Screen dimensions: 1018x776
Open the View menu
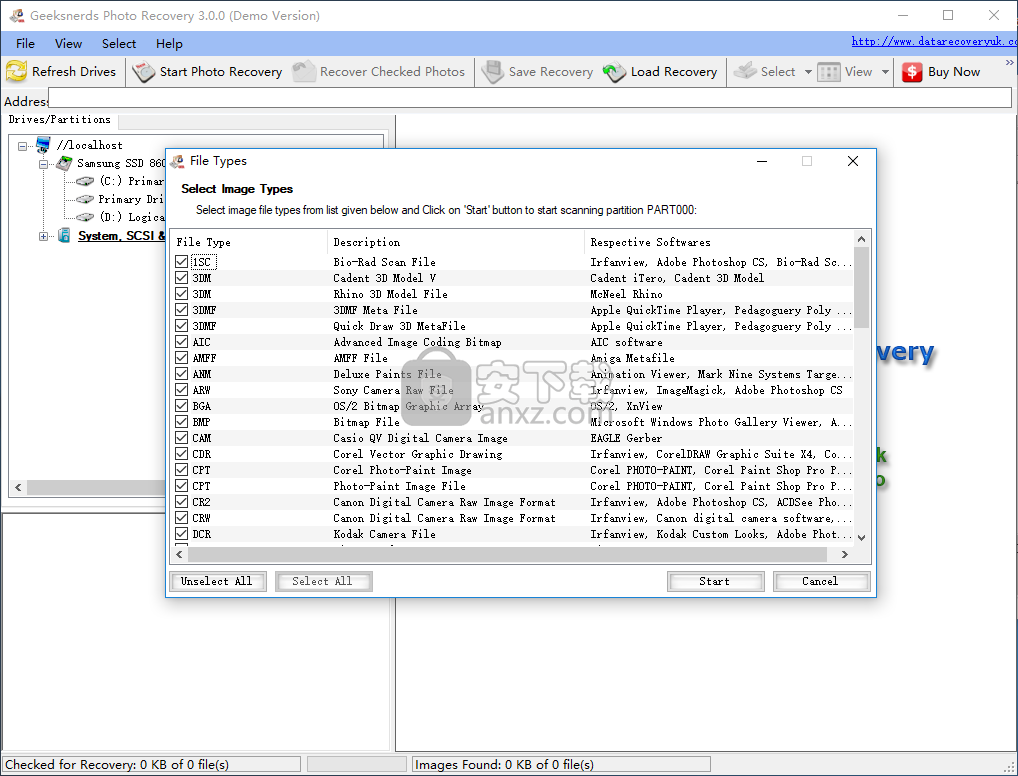pos(68,44)
